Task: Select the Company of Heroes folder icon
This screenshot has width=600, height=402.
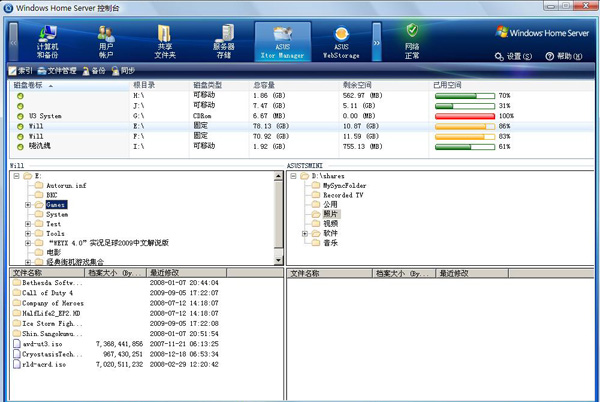Action: click(16, 303)
